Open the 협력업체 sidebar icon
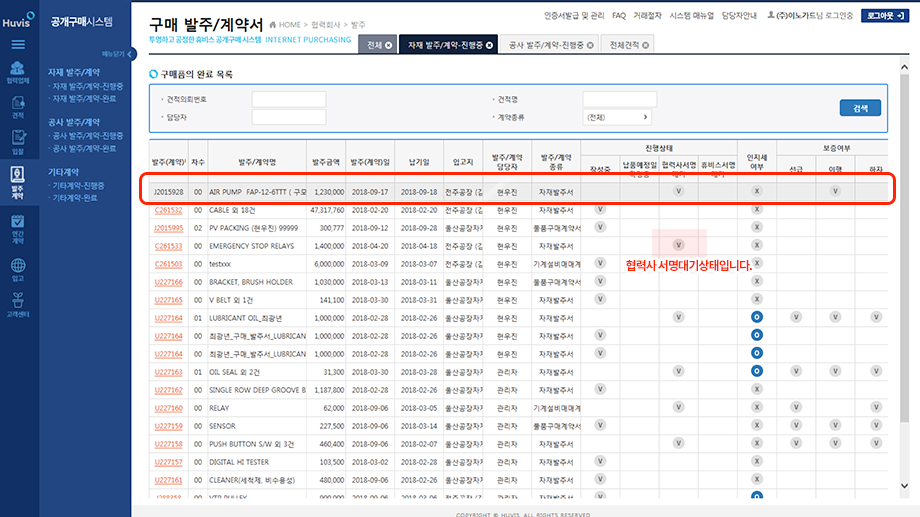Image resolution: width=920 pixels, height=517 pixels. tap(18, 72)
